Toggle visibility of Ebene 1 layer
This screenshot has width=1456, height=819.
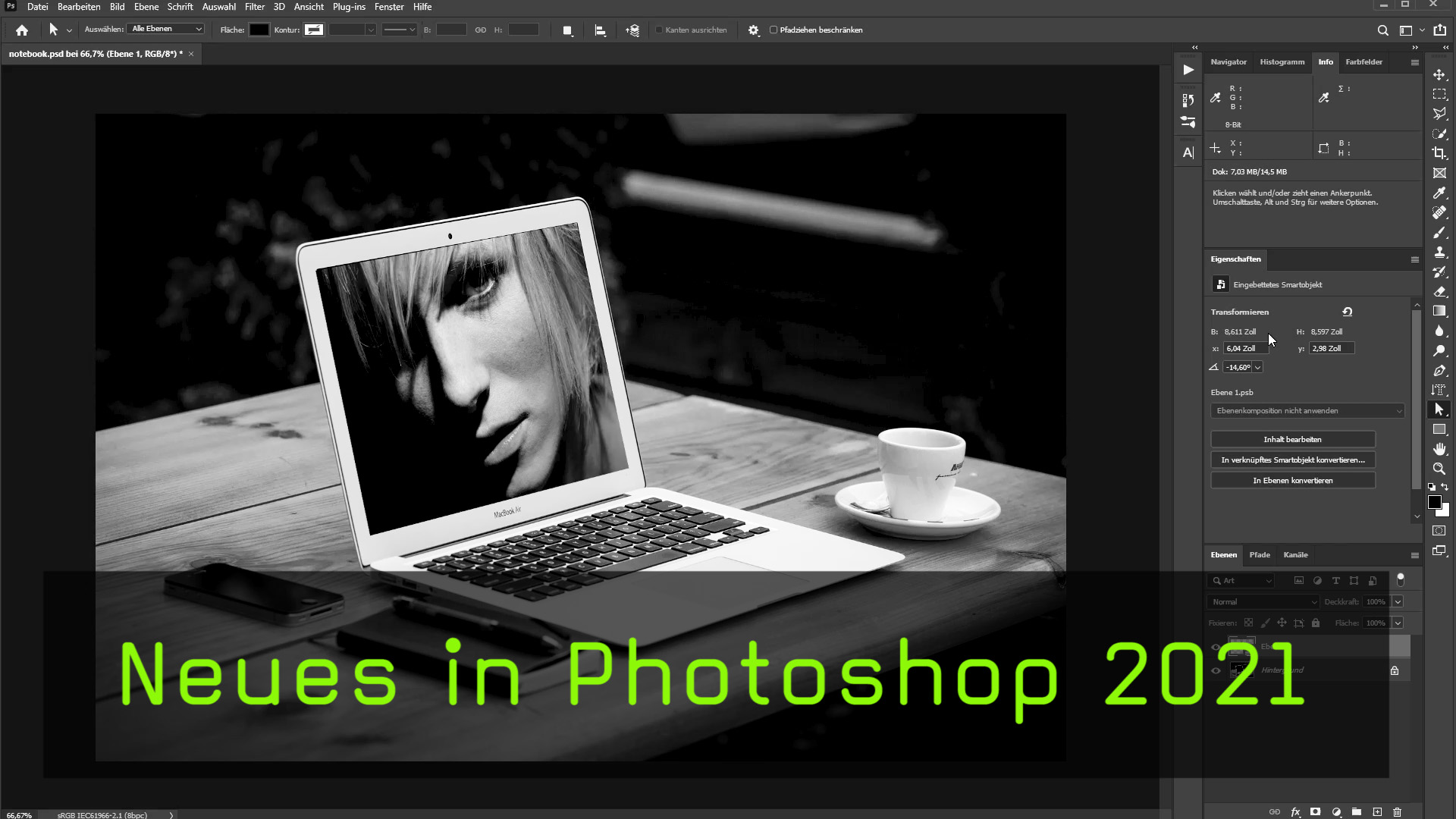(x=1216, y=647)
